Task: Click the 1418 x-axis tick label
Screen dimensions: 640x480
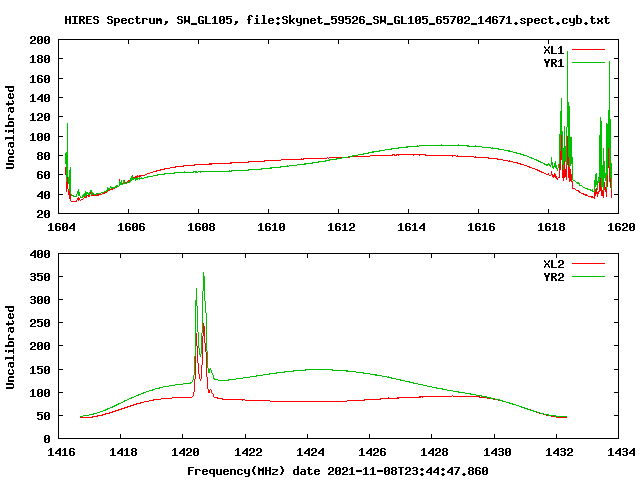Action: (x=123, y=452)
